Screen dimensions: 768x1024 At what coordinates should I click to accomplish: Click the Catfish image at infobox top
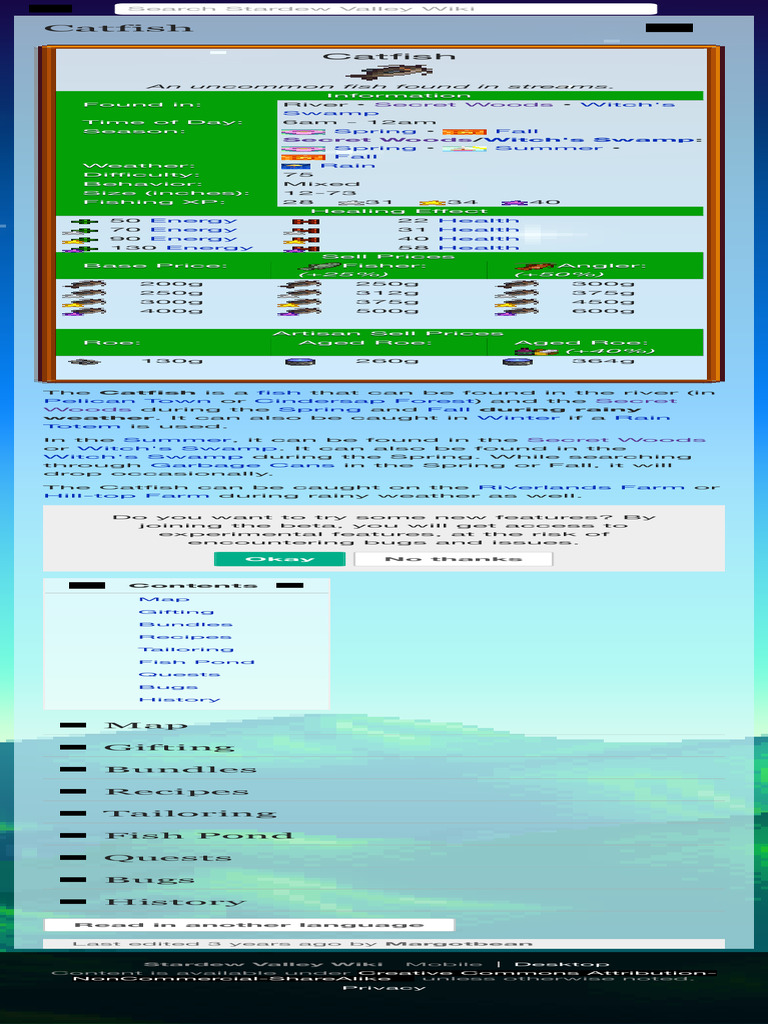(x=389, y=72)
